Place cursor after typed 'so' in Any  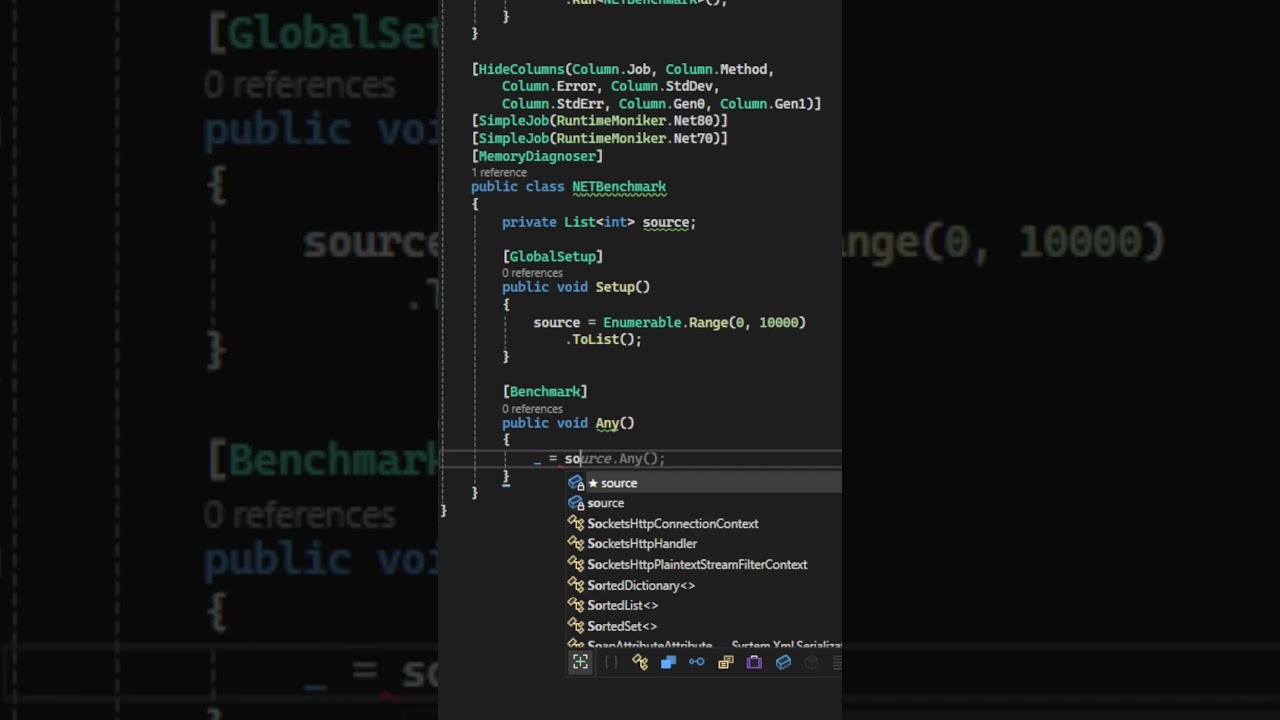(581, 459)
